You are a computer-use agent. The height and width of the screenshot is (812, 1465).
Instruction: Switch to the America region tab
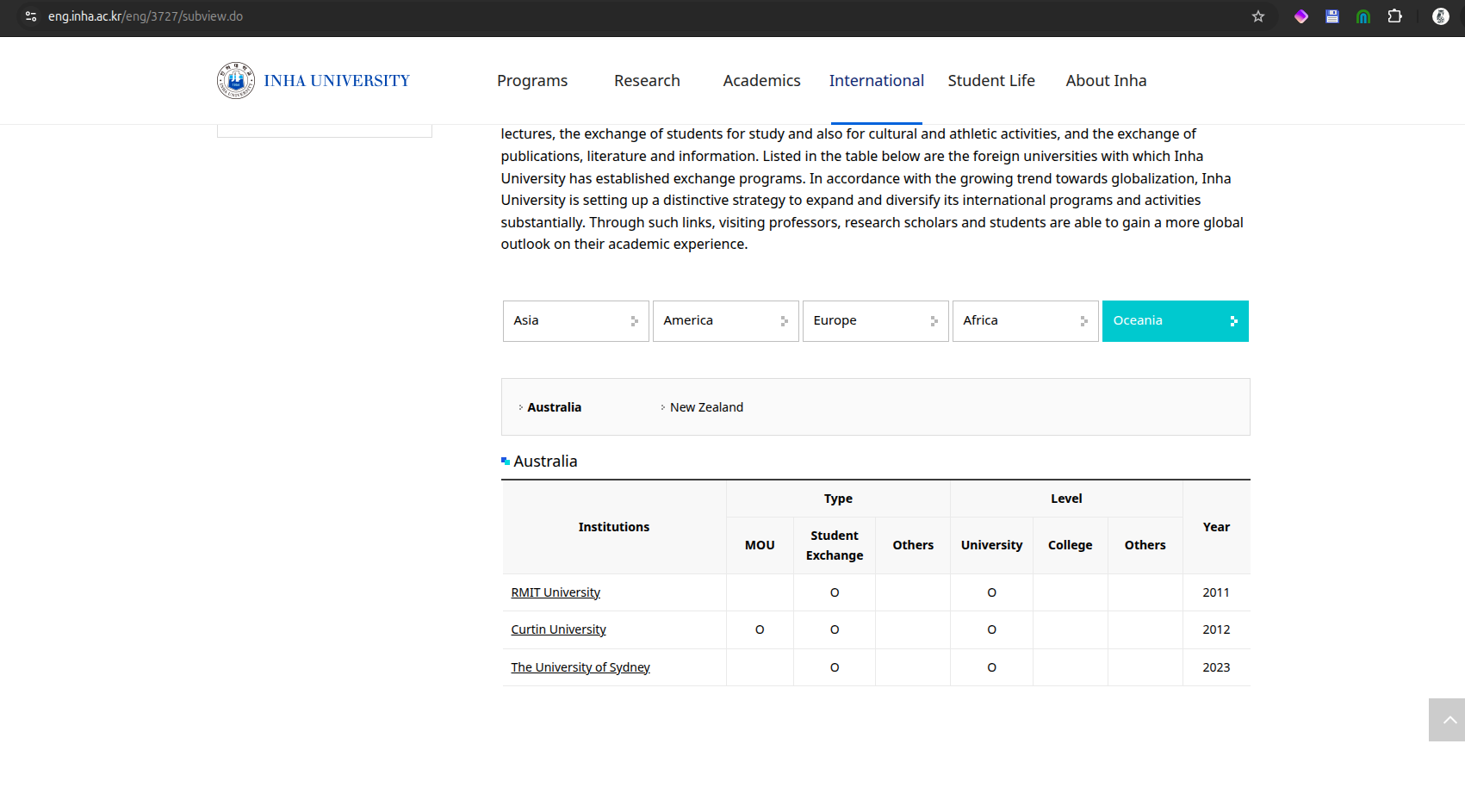(x=725, y=321)
